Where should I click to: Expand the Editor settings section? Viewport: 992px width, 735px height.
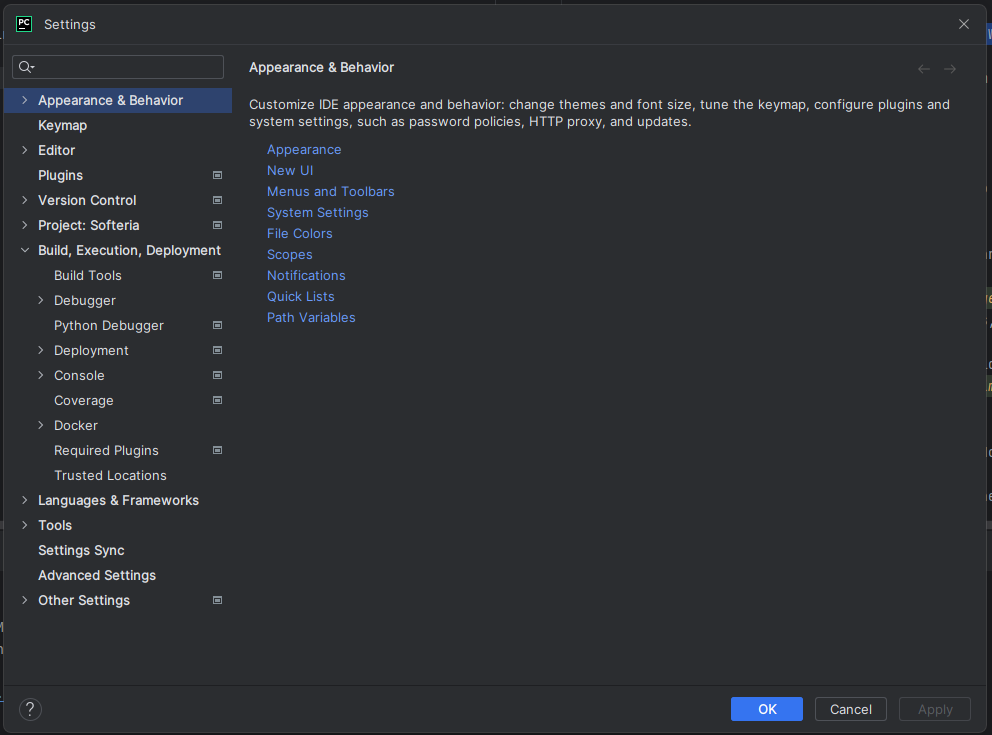tap(25, 150)
